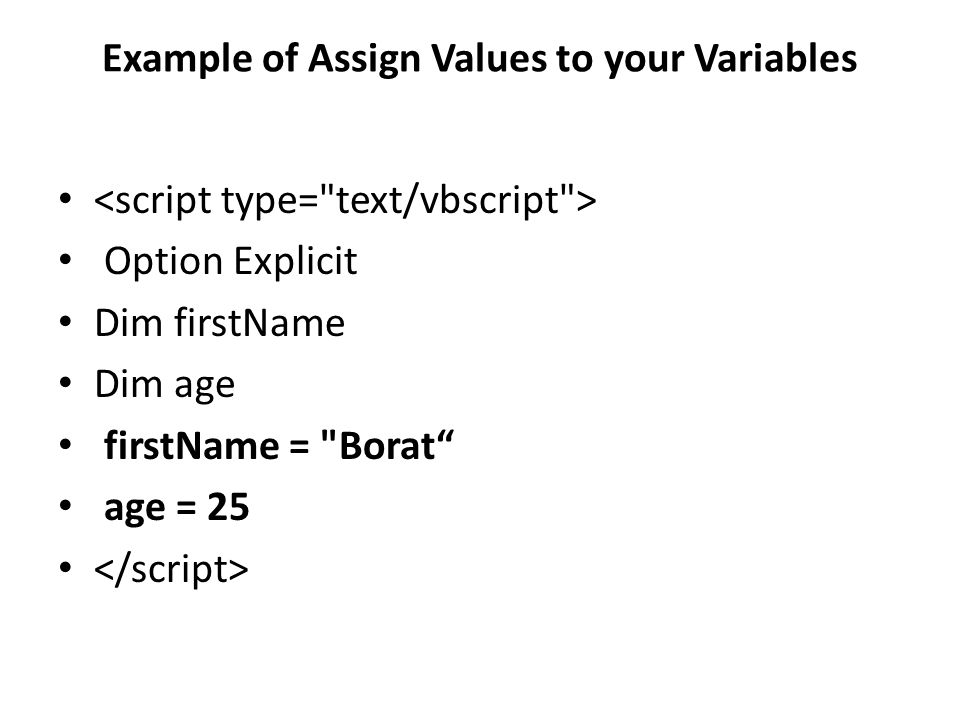
Task: Click the closing </script> tag line
Action: [x=171, y=569]
